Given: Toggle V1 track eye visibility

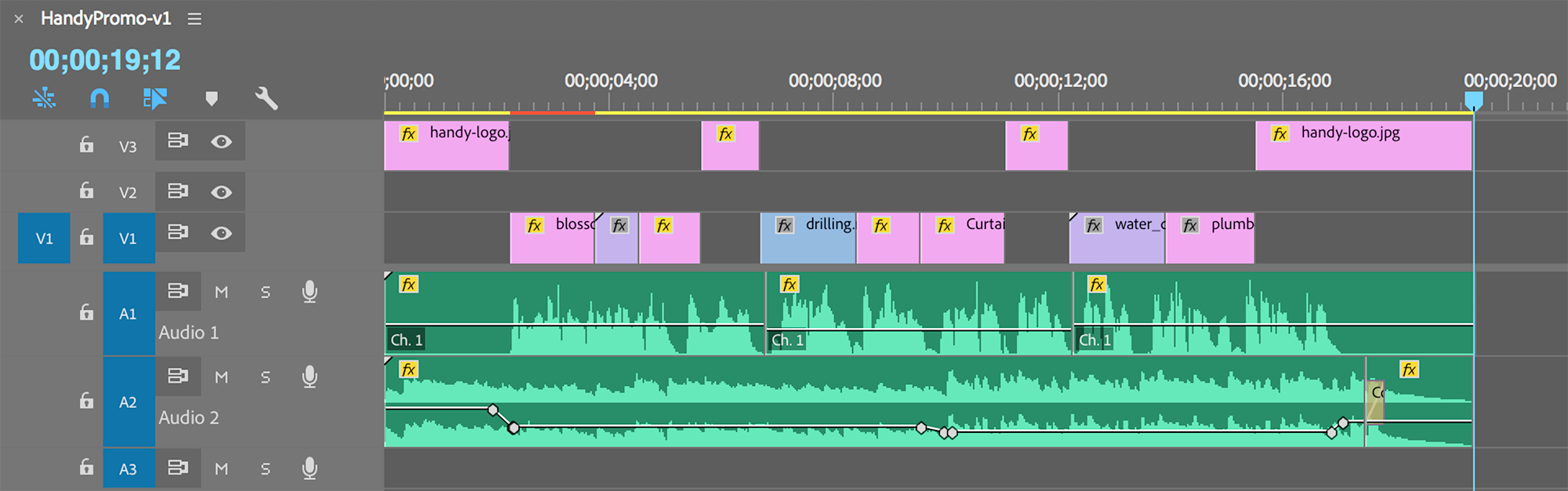Looking at the screenshot, I should tap(222, 233).
